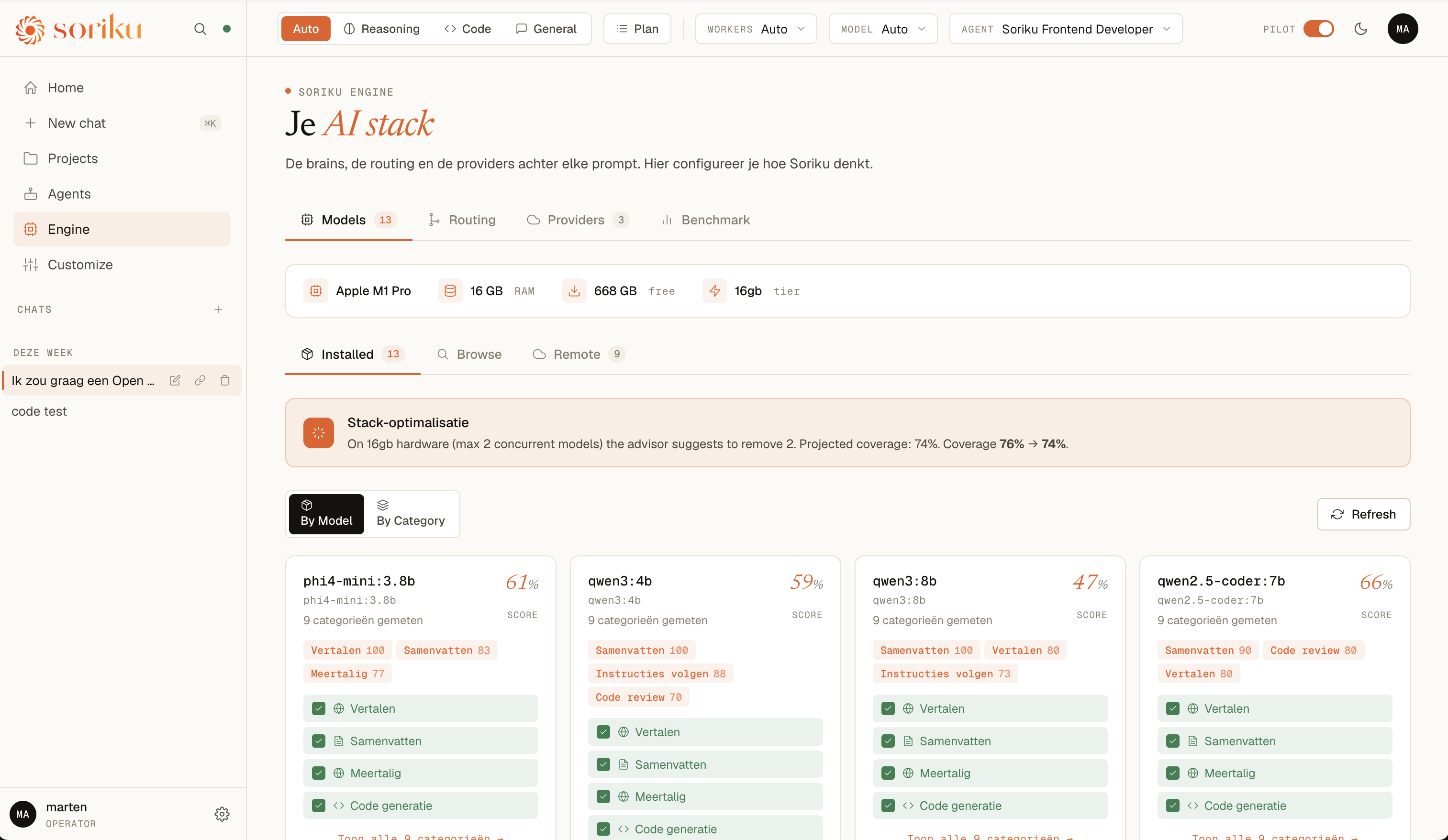Select the Remote sub-tab
This screenshot has height=840, width=1448.
click(x=578, y=354)
